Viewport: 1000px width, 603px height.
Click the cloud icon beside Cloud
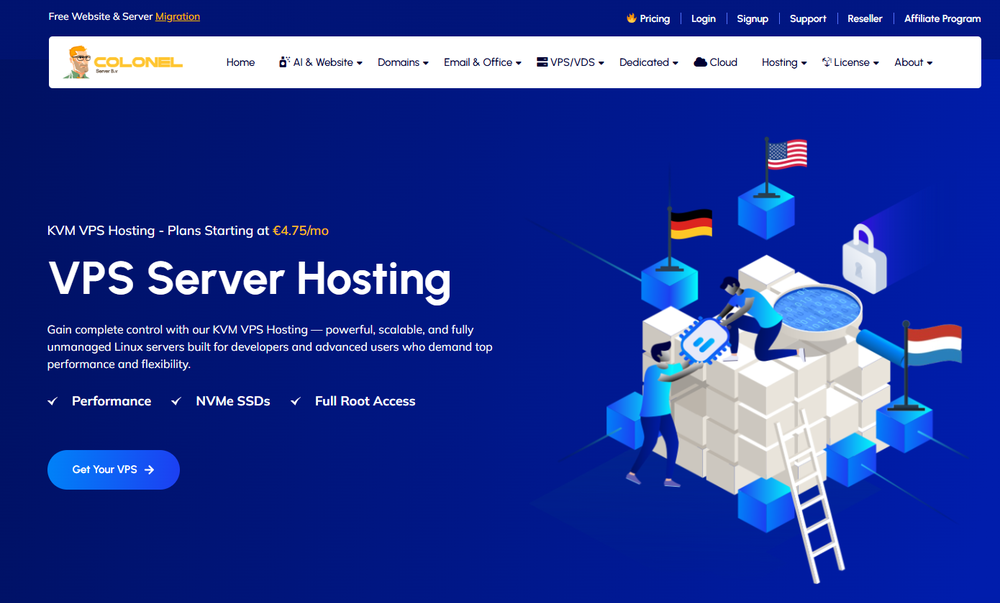point(701,61)
